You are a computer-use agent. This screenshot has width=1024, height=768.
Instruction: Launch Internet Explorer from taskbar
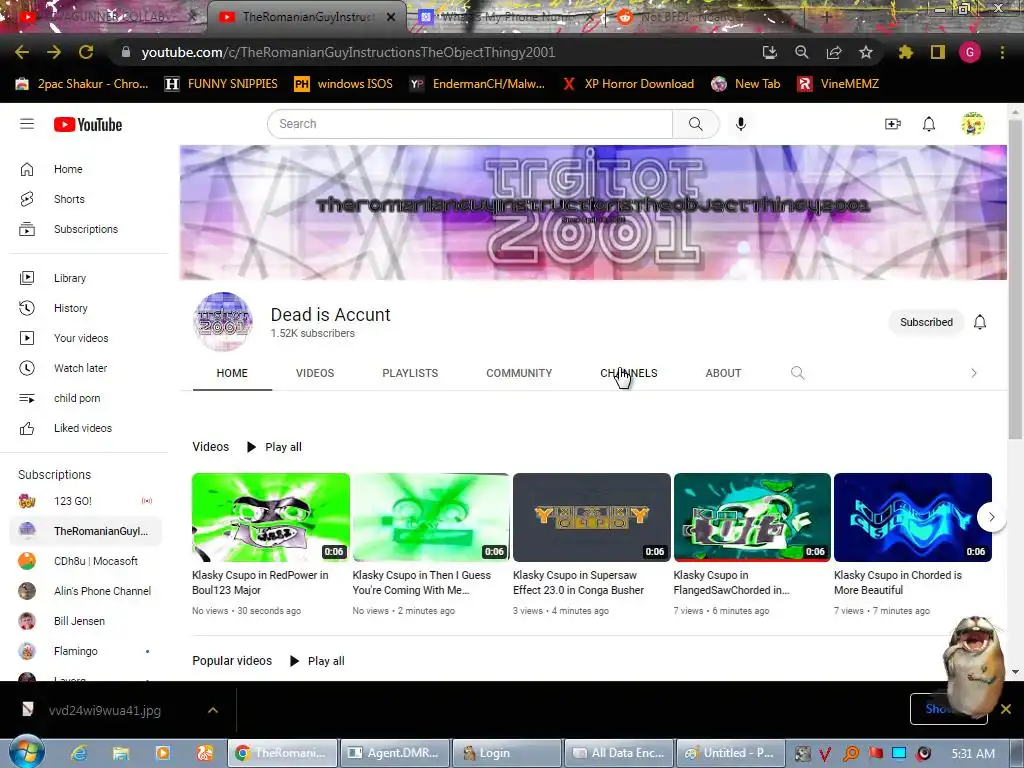point(79,753)
